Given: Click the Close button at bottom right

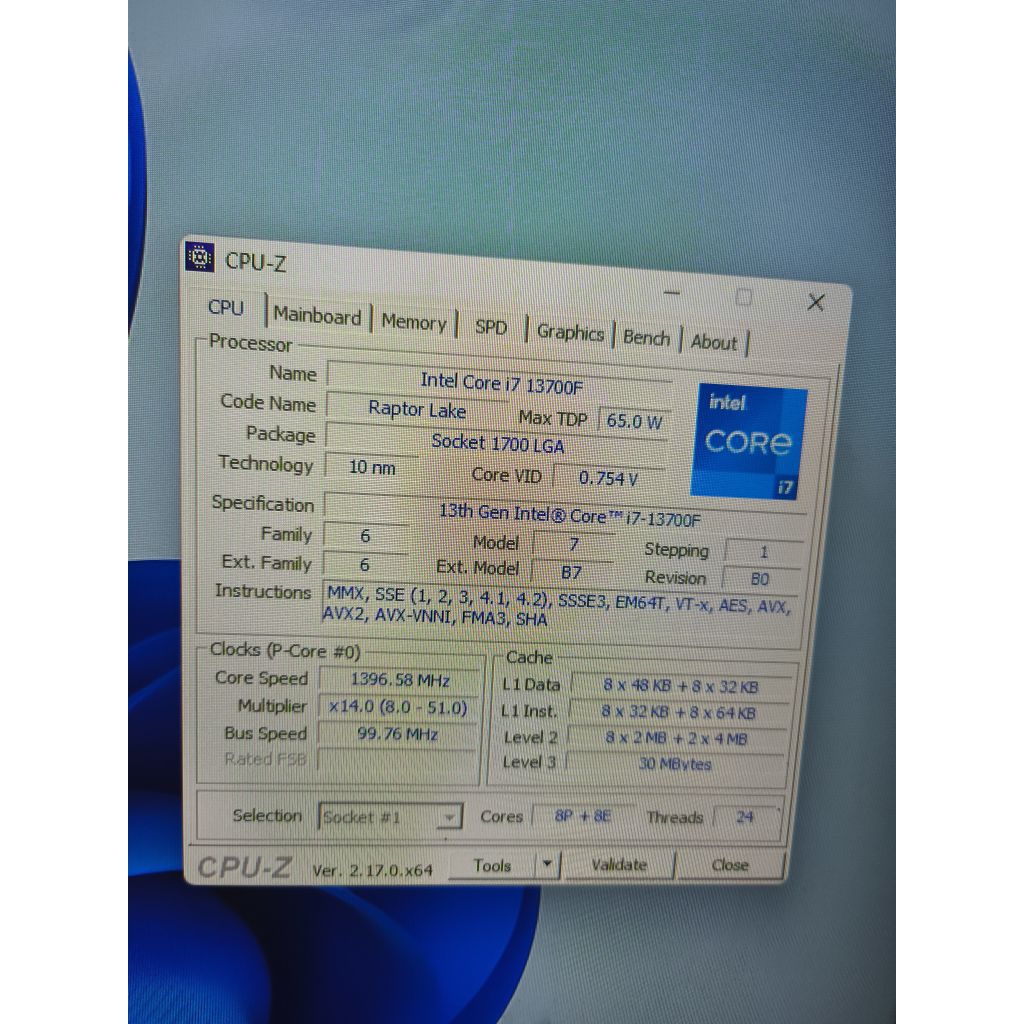Looking at the screenshot, I should click(733, 864).
